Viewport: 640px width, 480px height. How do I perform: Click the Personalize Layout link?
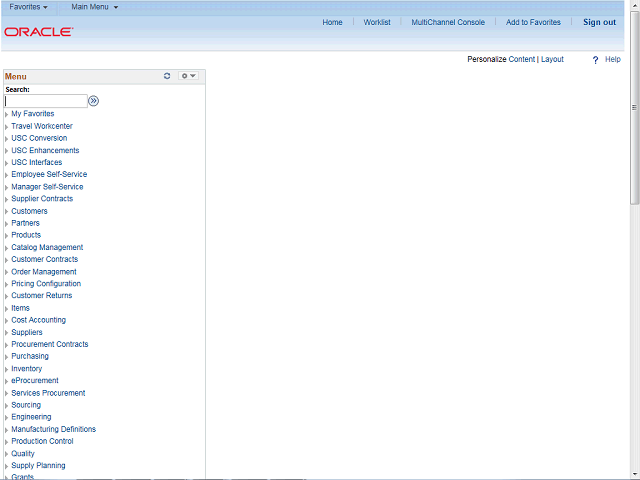pos(552,59)
